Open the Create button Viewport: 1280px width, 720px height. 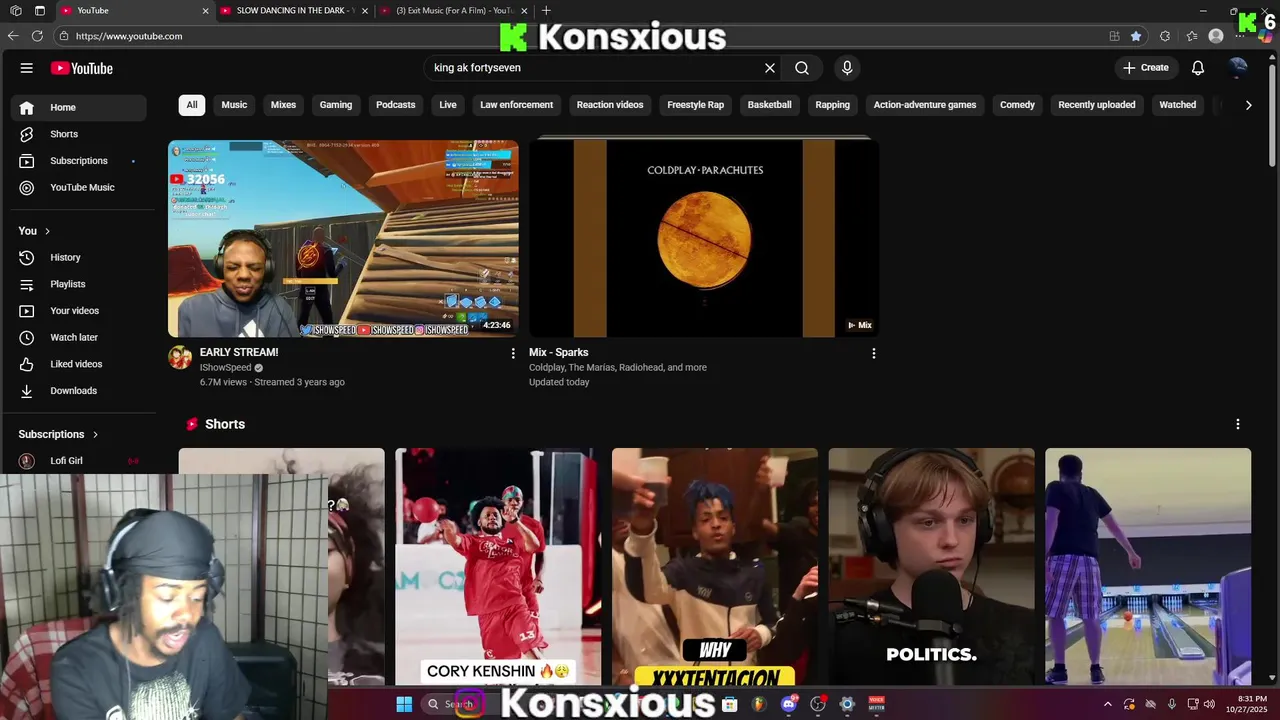tap(1146, 68)
